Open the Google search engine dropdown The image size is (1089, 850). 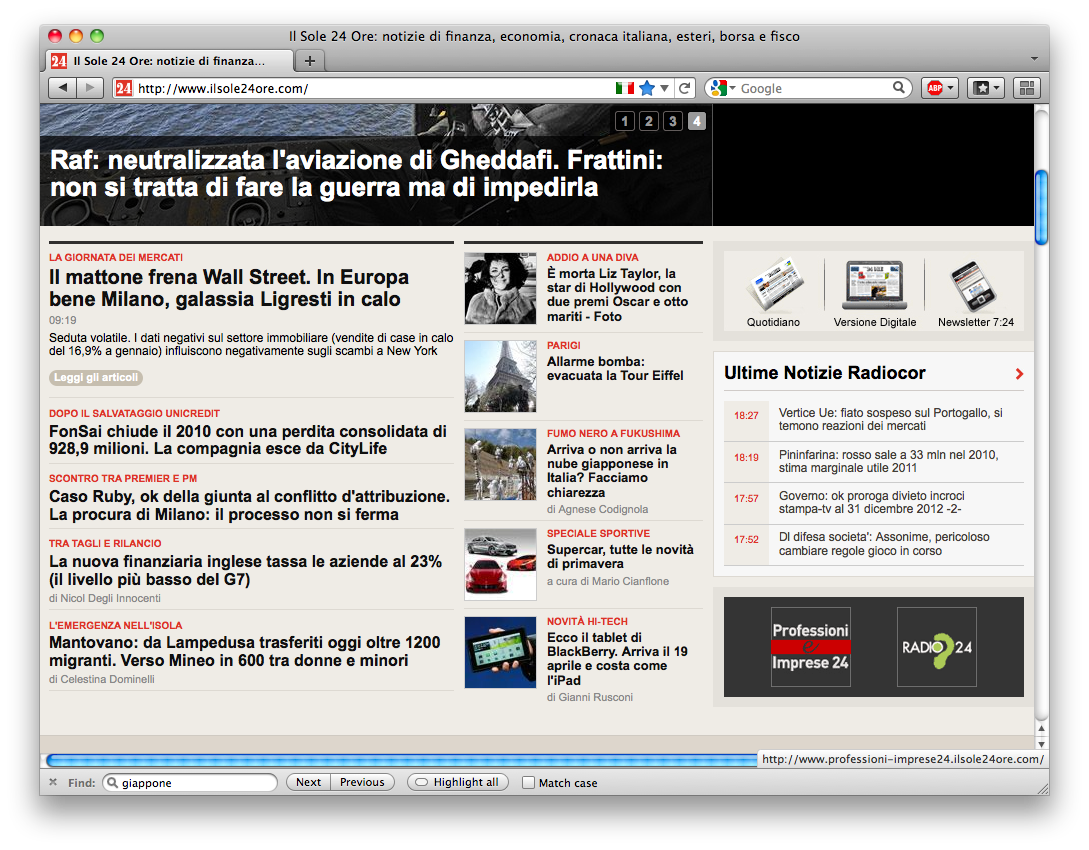[722, 88]
